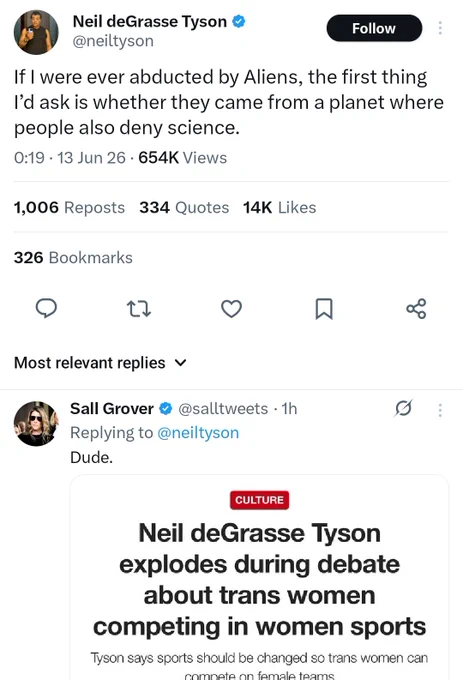View Neil deGrasse Tyson's profile picture
Viewport: 463px width, 680px height.
pyautogui.click(x=36, y=32)
